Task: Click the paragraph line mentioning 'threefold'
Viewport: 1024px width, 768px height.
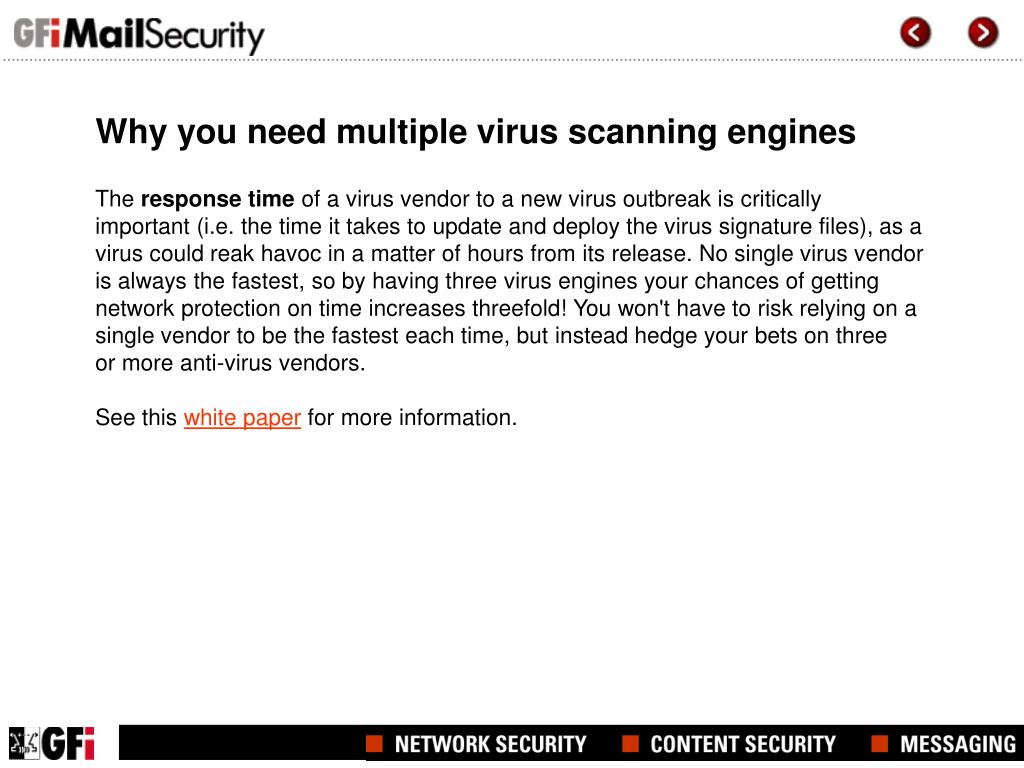Action: coord(505,308)
